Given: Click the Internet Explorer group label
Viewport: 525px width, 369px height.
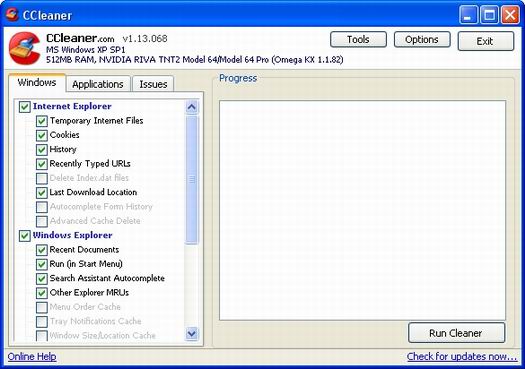Looking at the screenshot, I should coord(72,106).
